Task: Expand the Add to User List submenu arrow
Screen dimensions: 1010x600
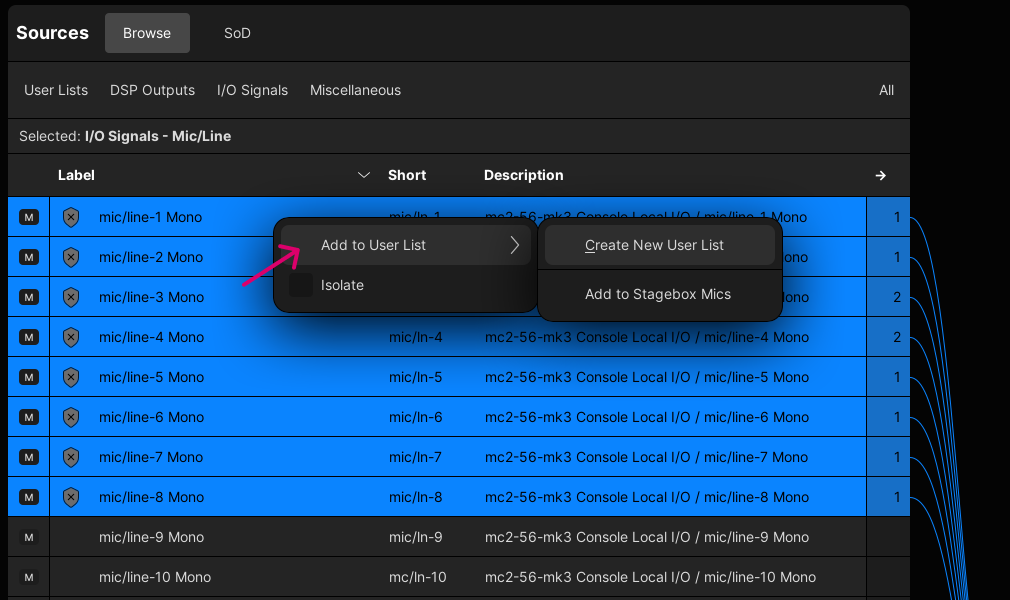Action: [515, 245]
